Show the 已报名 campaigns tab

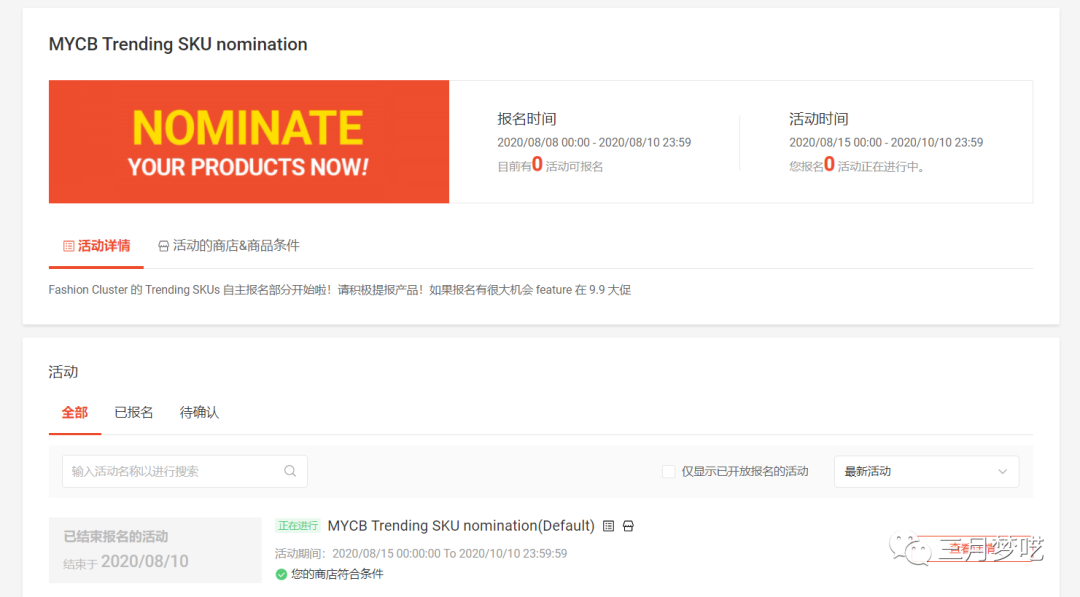pos(134,412)
